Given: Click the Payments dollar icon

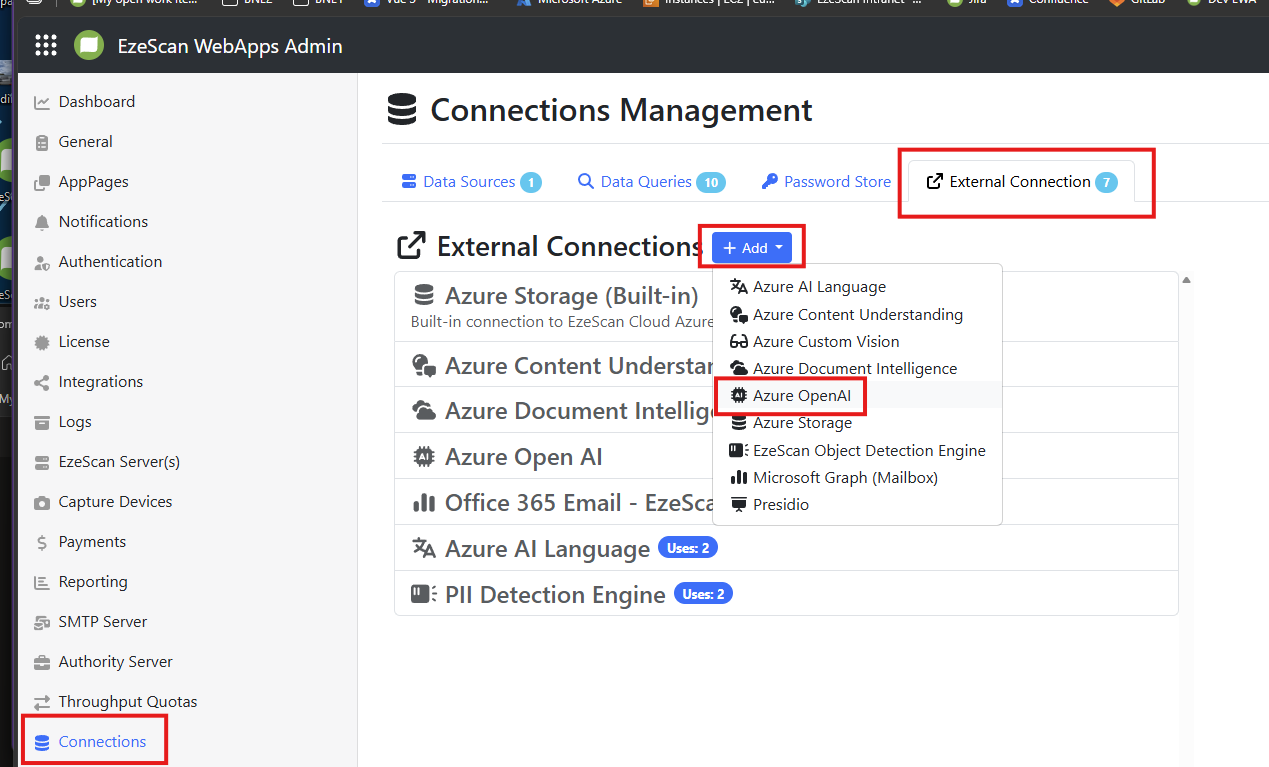Looking at the screenshot, I should pos(42,542).
